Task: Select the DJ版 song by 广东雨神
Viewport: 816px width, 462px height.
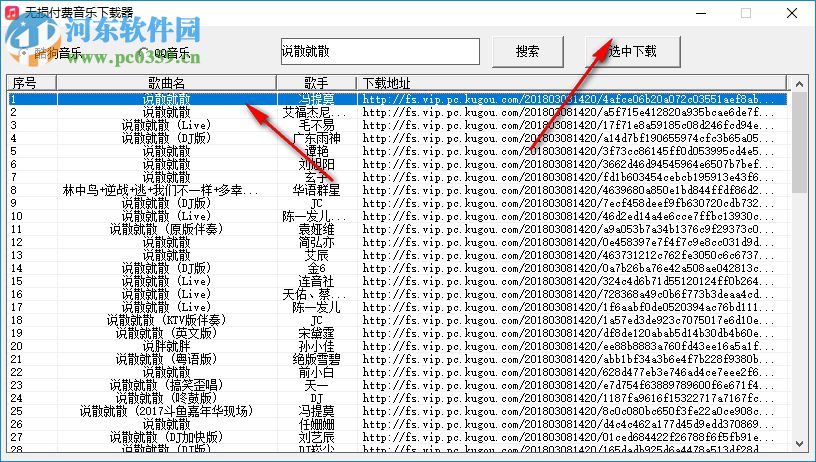Action: [397, 138]
